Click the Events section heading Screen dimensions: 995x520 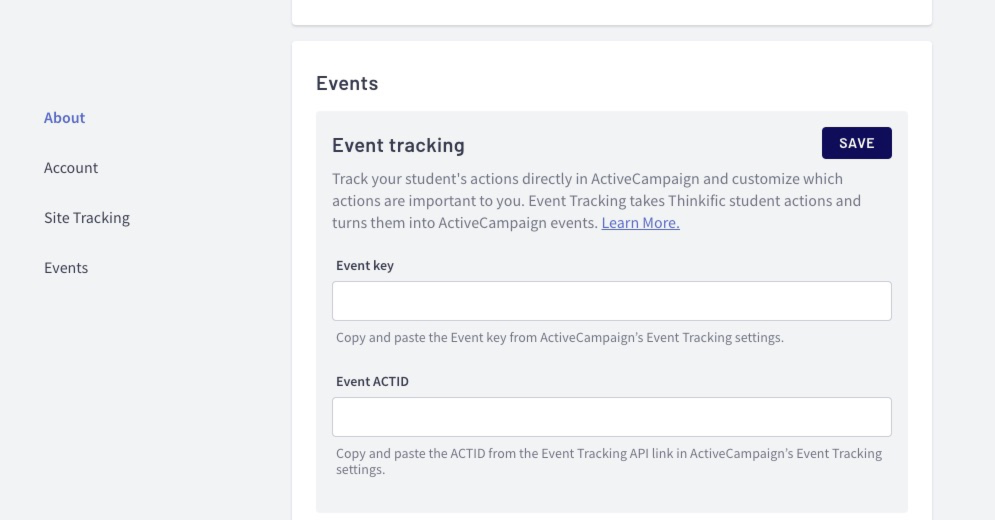click(x=347, y=83)
